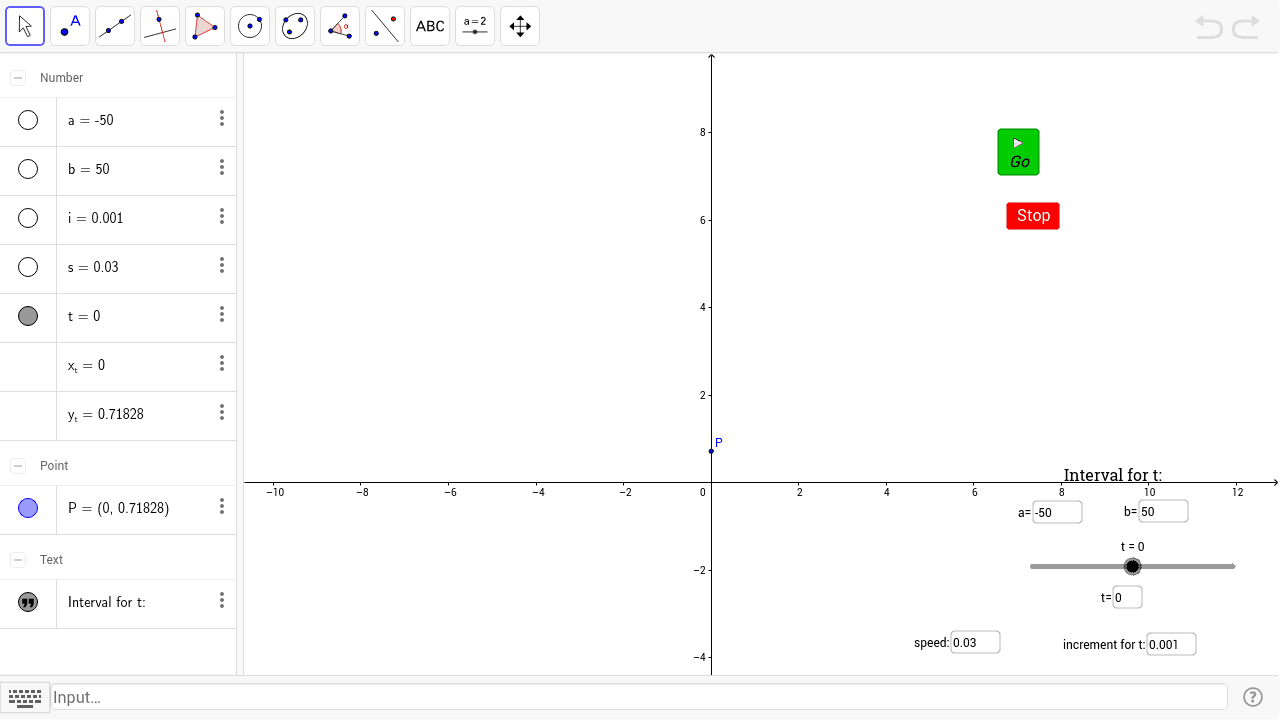Click the b= input box
This screenshot has height=720, width=1280.
tap(1163, 511)
